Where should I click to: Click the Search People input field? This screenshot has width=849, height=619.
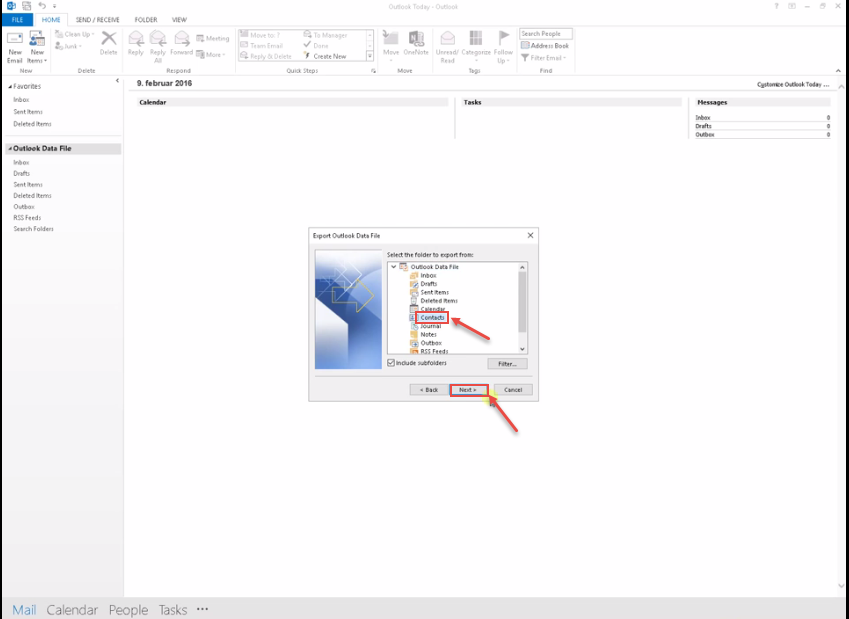click(545, 34)
